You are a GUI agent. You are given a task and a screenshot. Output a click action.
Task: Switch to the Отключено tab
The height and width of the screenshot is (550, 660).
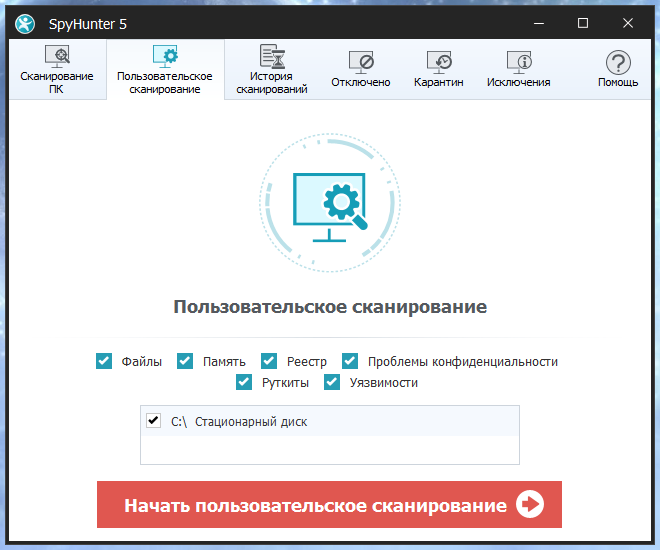tap(361, 70)
